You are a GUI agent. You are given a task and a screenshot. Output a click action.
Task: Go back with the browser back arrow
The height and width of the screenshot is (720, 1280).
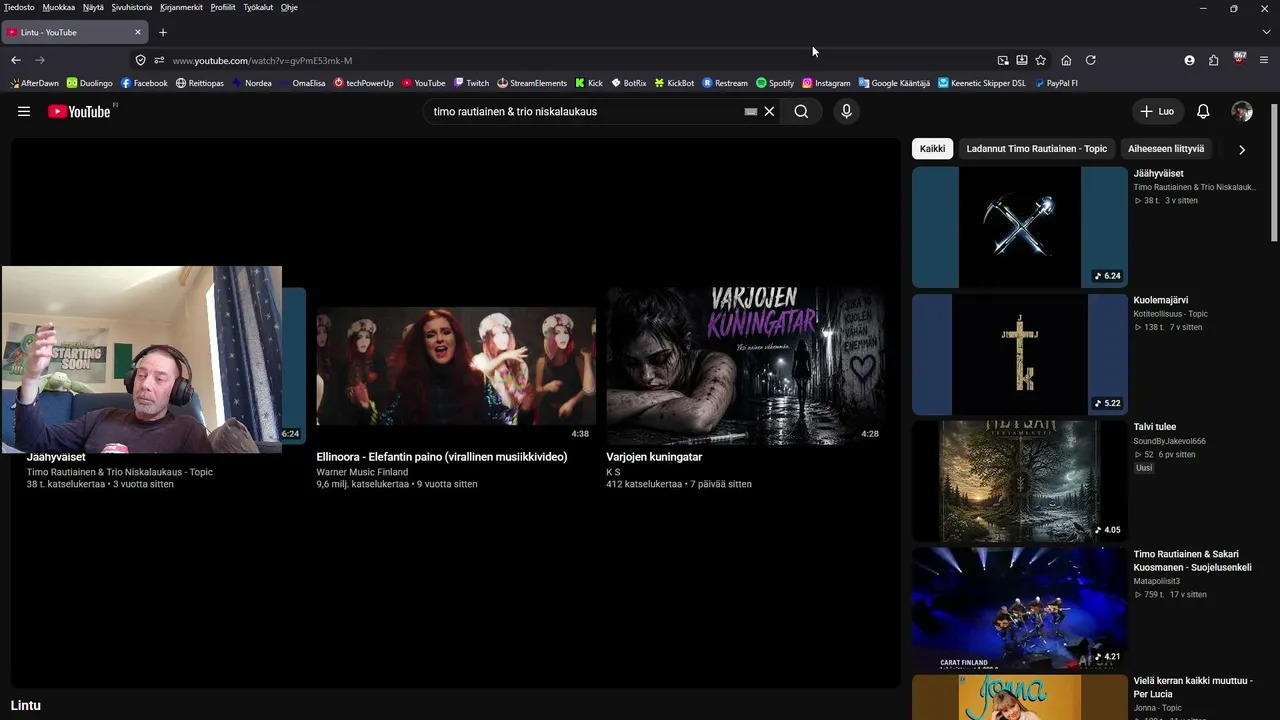pyautogui.click(x=16, y=60)
